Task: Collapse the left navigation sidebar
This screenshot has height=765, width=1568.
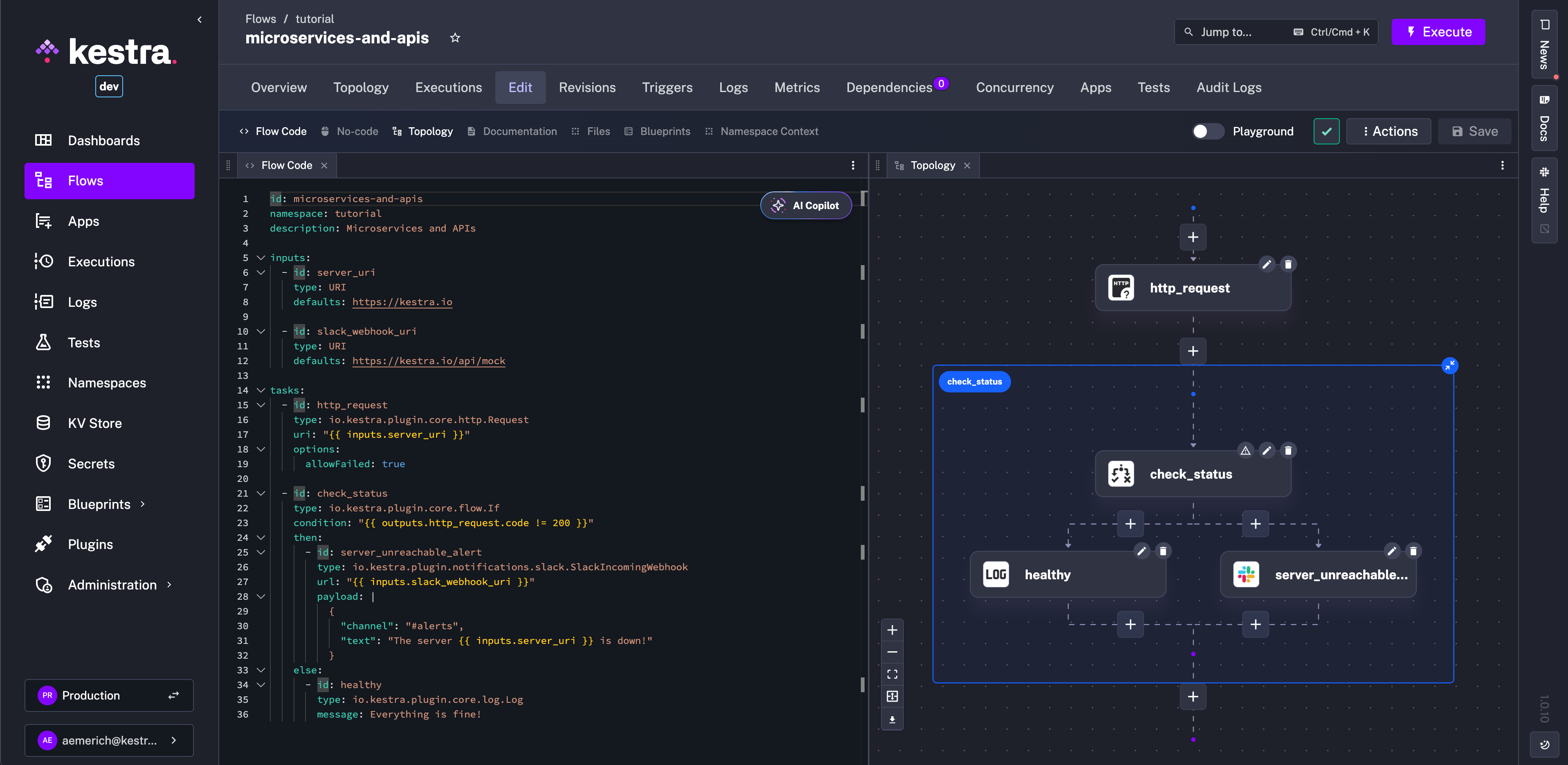Action: [x=200, y=19]
